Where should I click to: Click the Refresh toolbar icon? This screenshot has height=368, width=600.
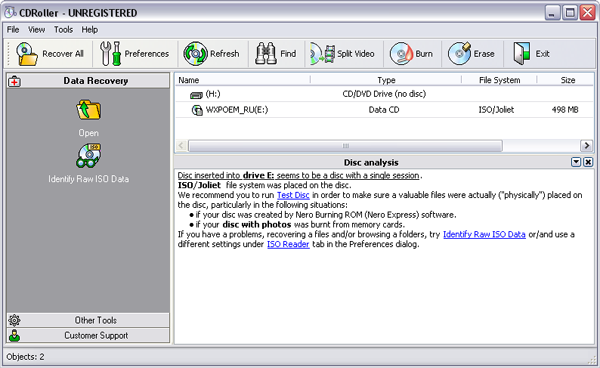click(x=195, y=54)
